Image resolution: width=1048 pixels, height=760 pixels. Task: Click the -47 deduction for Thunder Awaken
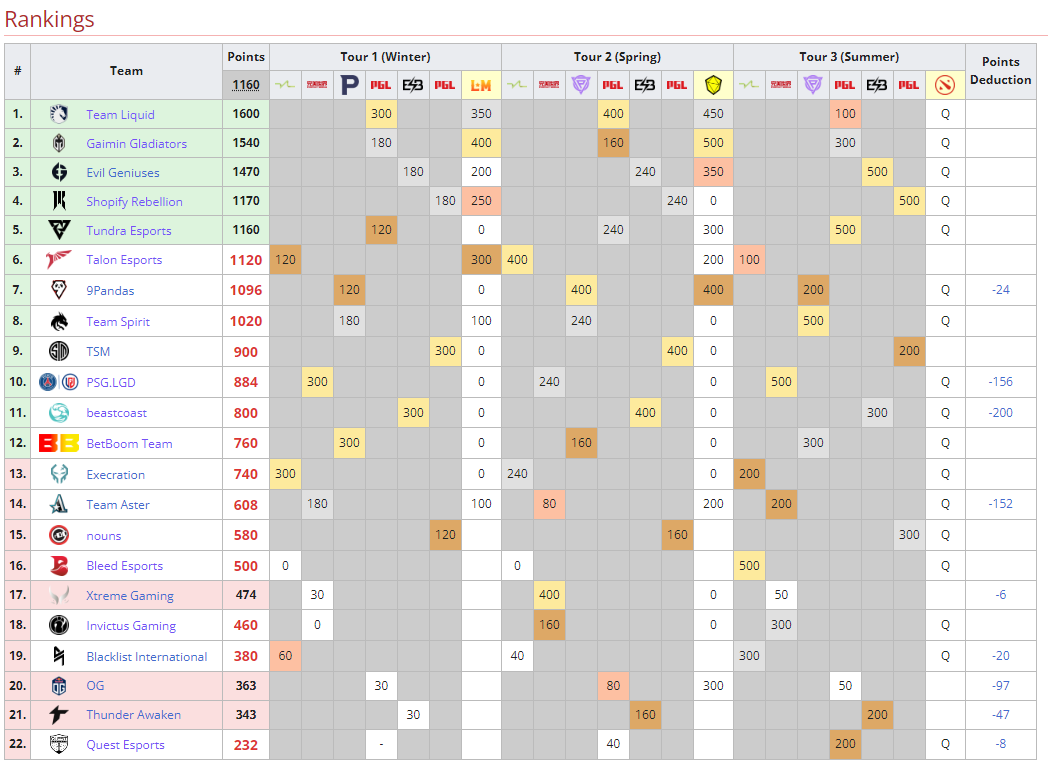point(1001,715)
